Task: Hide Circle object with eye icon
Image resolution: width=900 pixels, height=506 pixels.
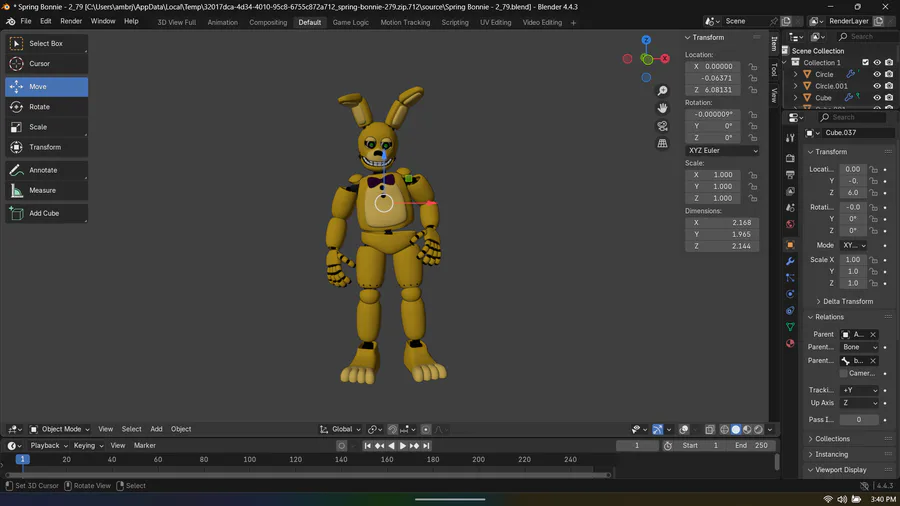Action: point(877,75)
